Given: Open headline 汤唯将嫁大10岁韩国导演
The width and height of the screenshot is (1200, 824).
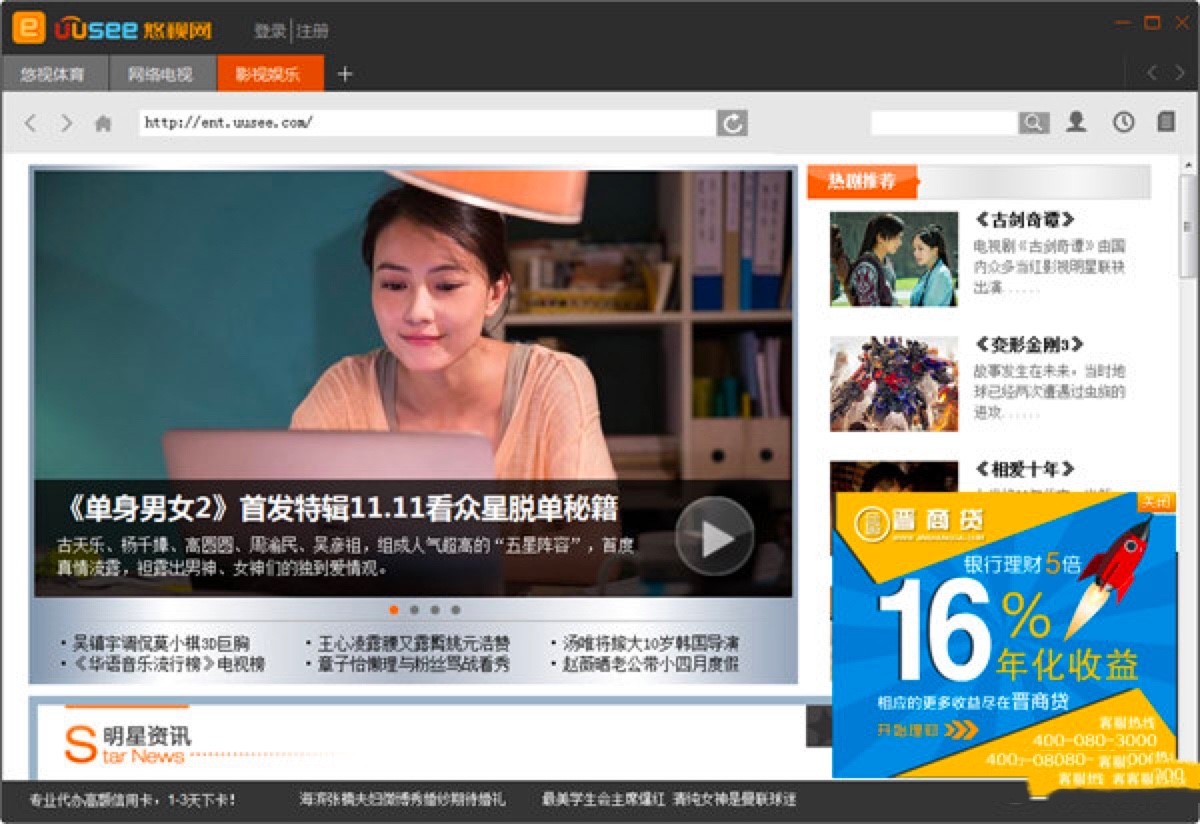Looking at the screenshot, I should tap(651, 643).
